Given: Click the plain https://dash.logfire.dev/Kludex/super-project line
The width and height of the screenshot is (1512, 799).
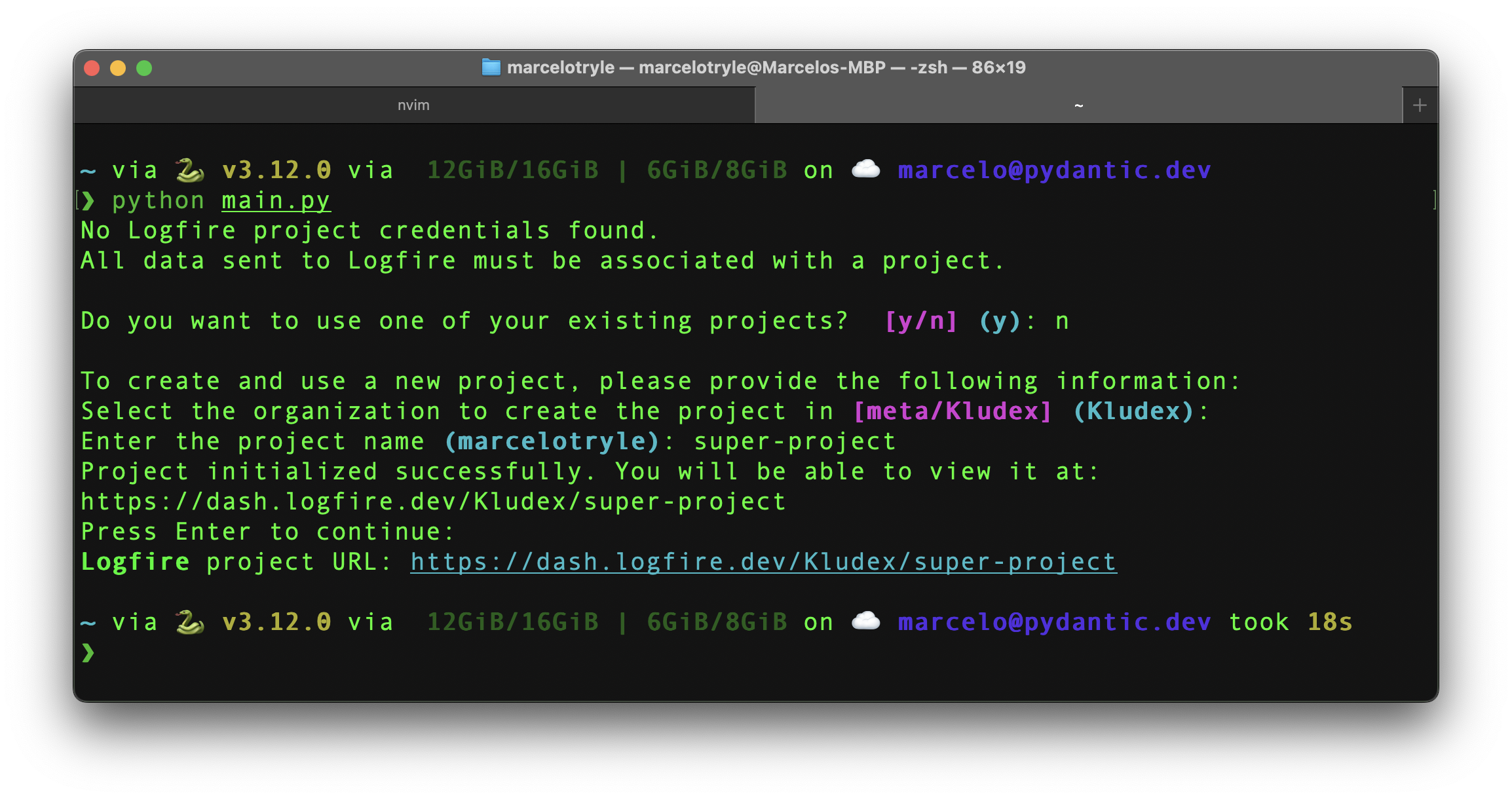Looking at the screenshot, I should (x=433, y=502).
